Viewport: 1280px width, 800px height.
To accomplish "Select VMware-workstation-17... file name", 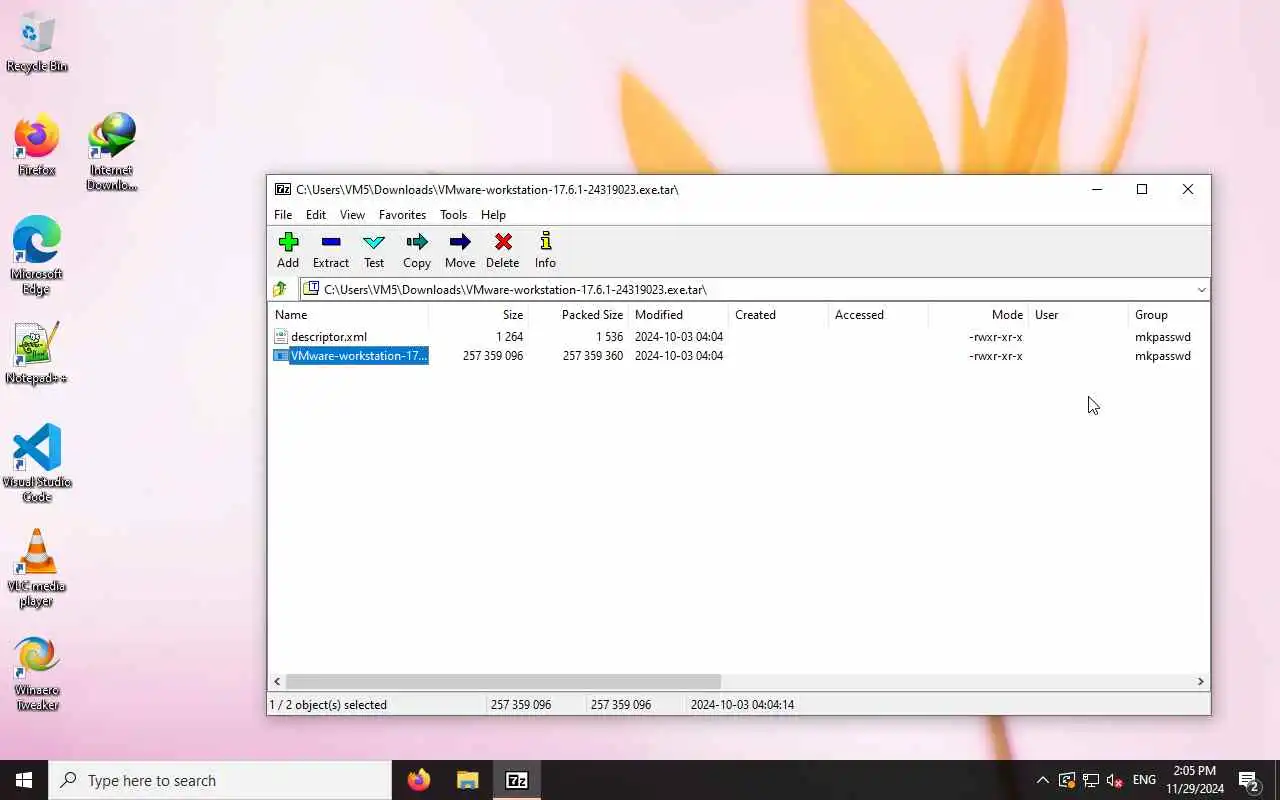I will click(359, 356).
